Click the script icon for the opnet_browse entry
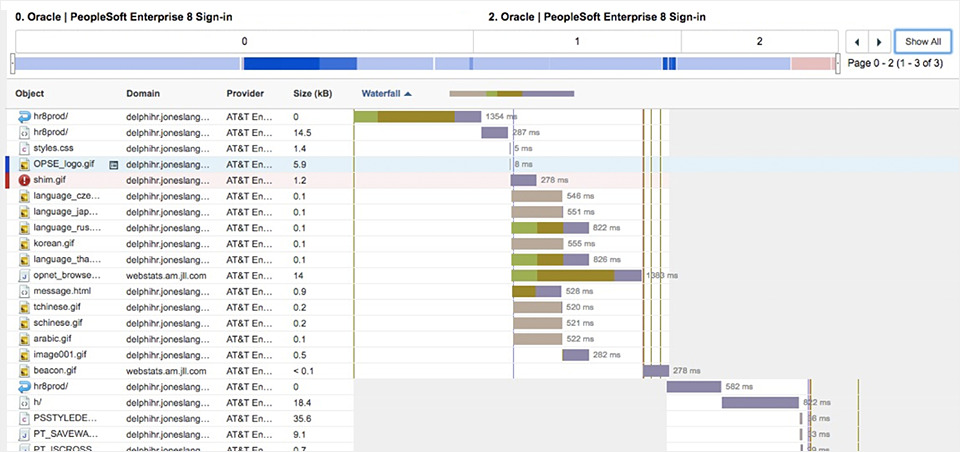 [x=24, y=275]
